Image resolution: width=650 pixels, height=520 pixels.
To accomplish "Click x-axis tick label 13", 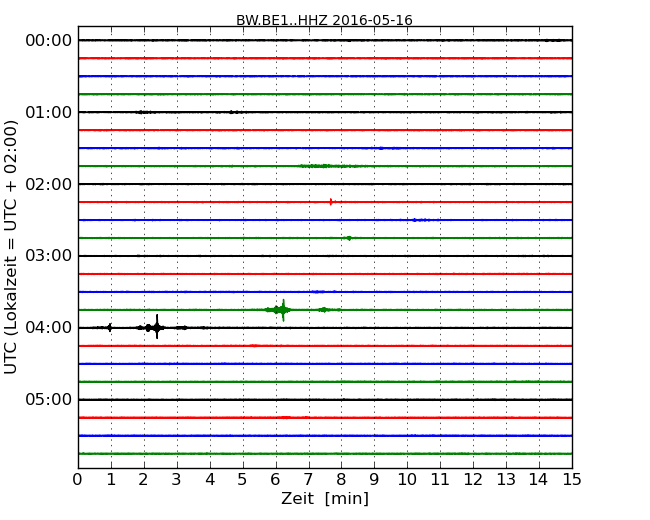I will [506, 480].
